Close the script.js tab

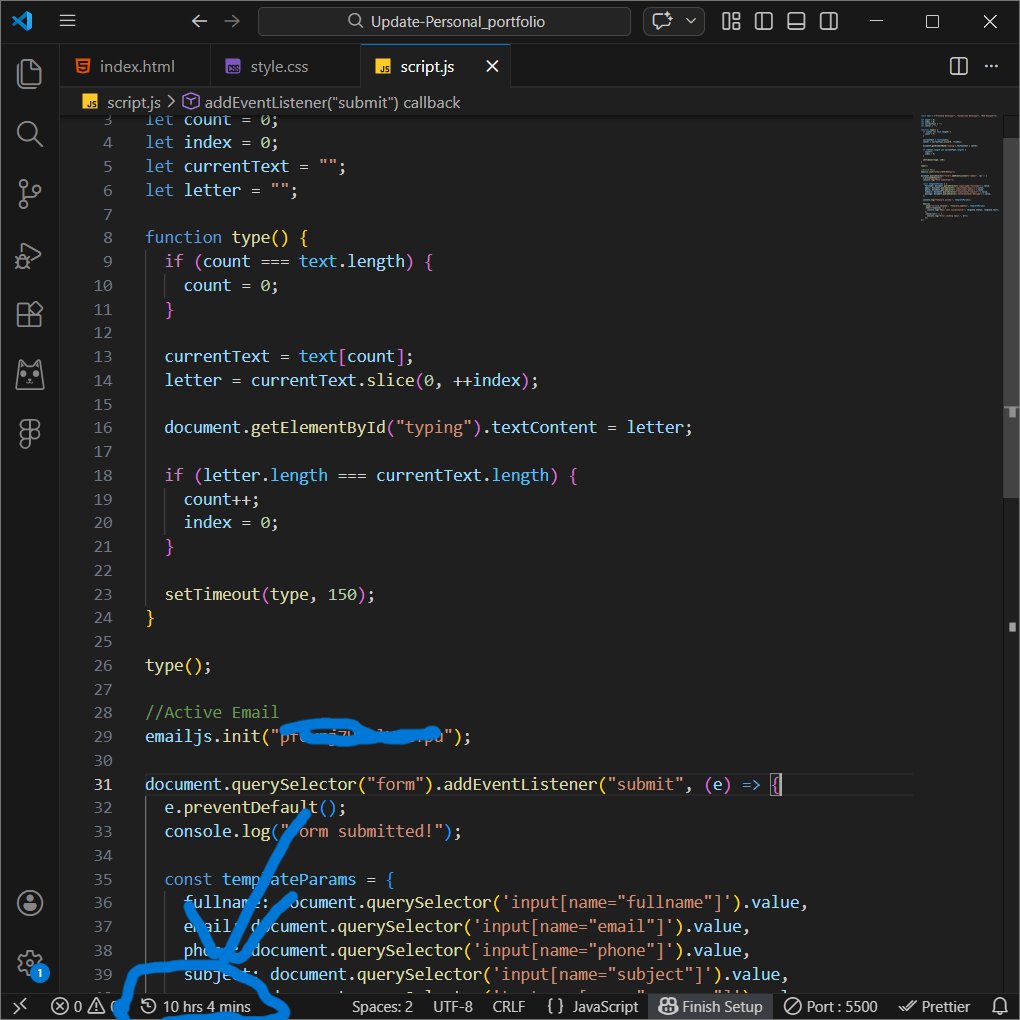pyautogui.click(x=492, y=66)
